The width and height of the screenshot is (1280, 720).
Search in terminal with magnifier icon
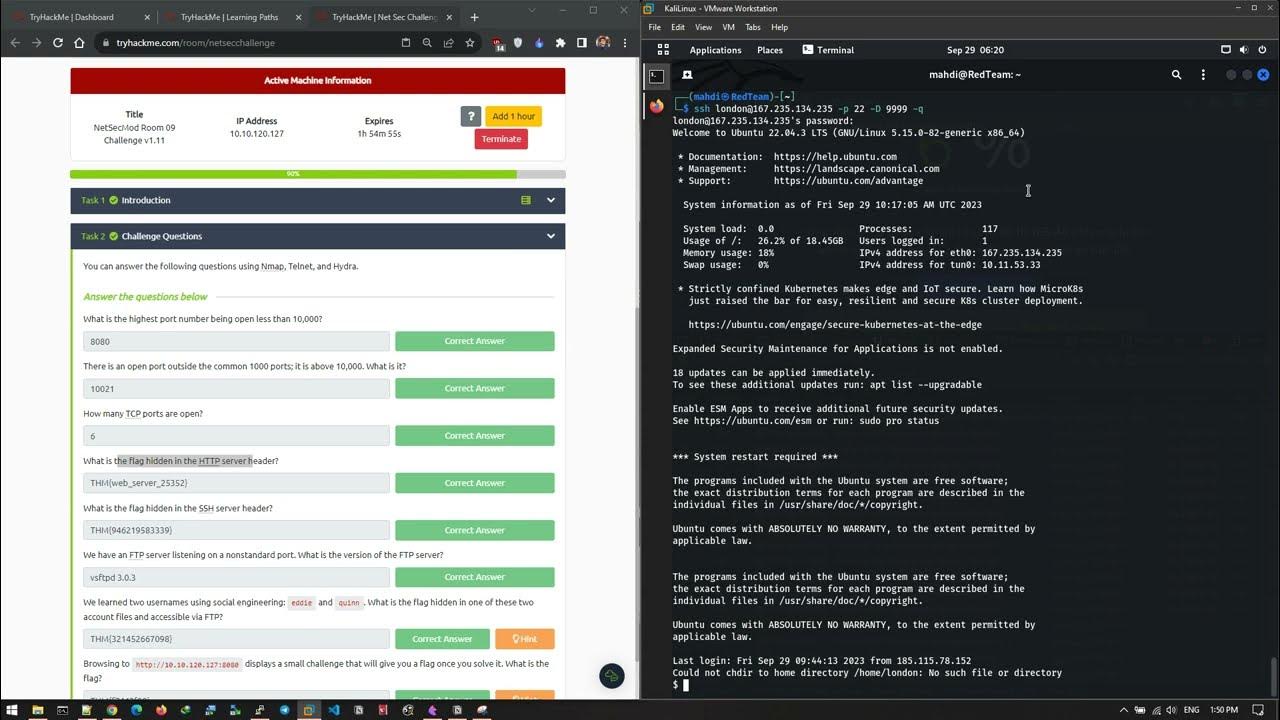tap(1176, 75)
